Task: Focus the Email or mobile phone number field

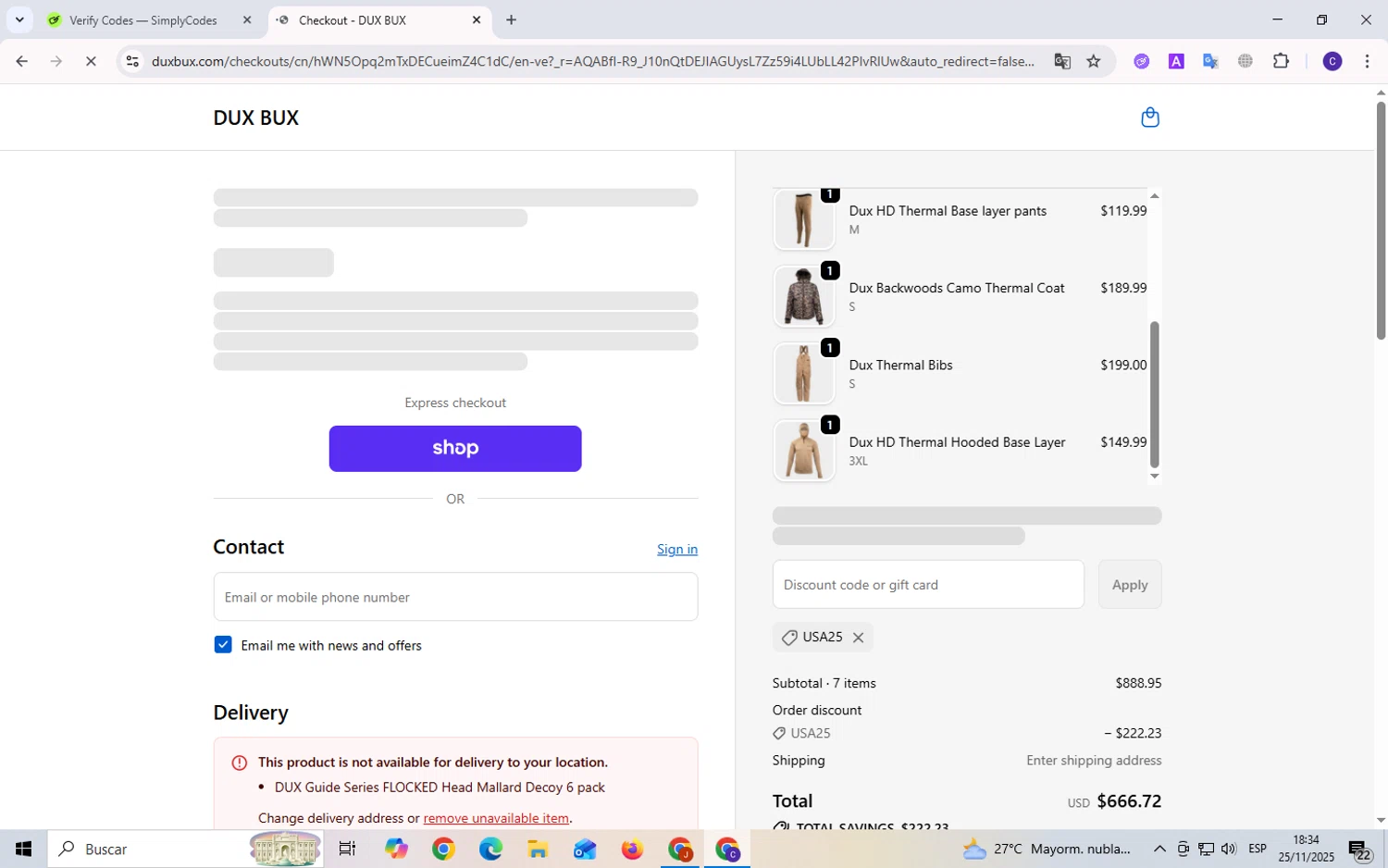Action: (455, 597)
